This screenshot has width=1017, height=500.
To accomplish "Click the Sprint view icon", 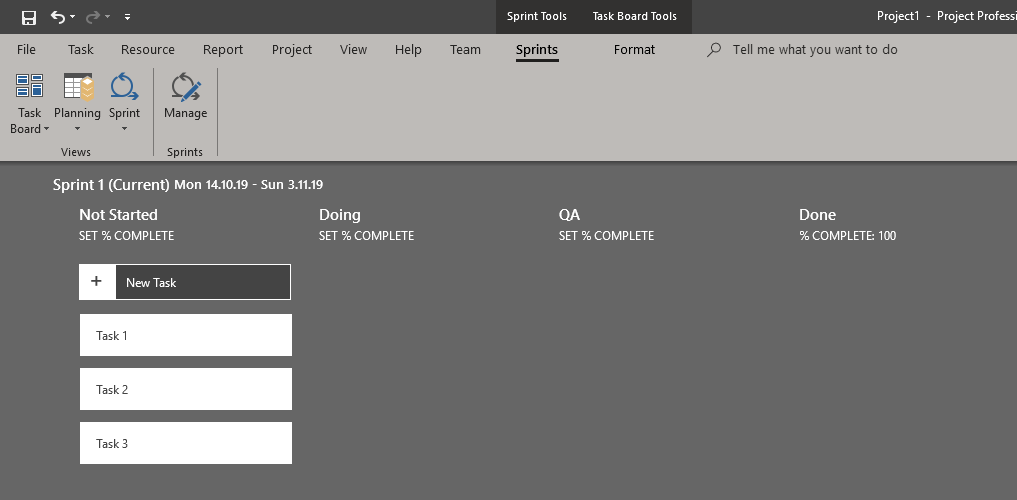I will [x=124, y=88].
